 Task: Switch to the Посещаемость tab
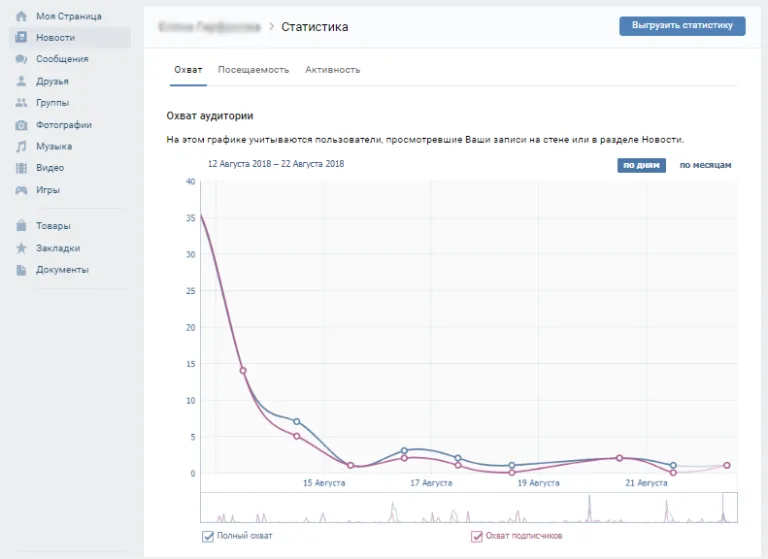(253, 70)
